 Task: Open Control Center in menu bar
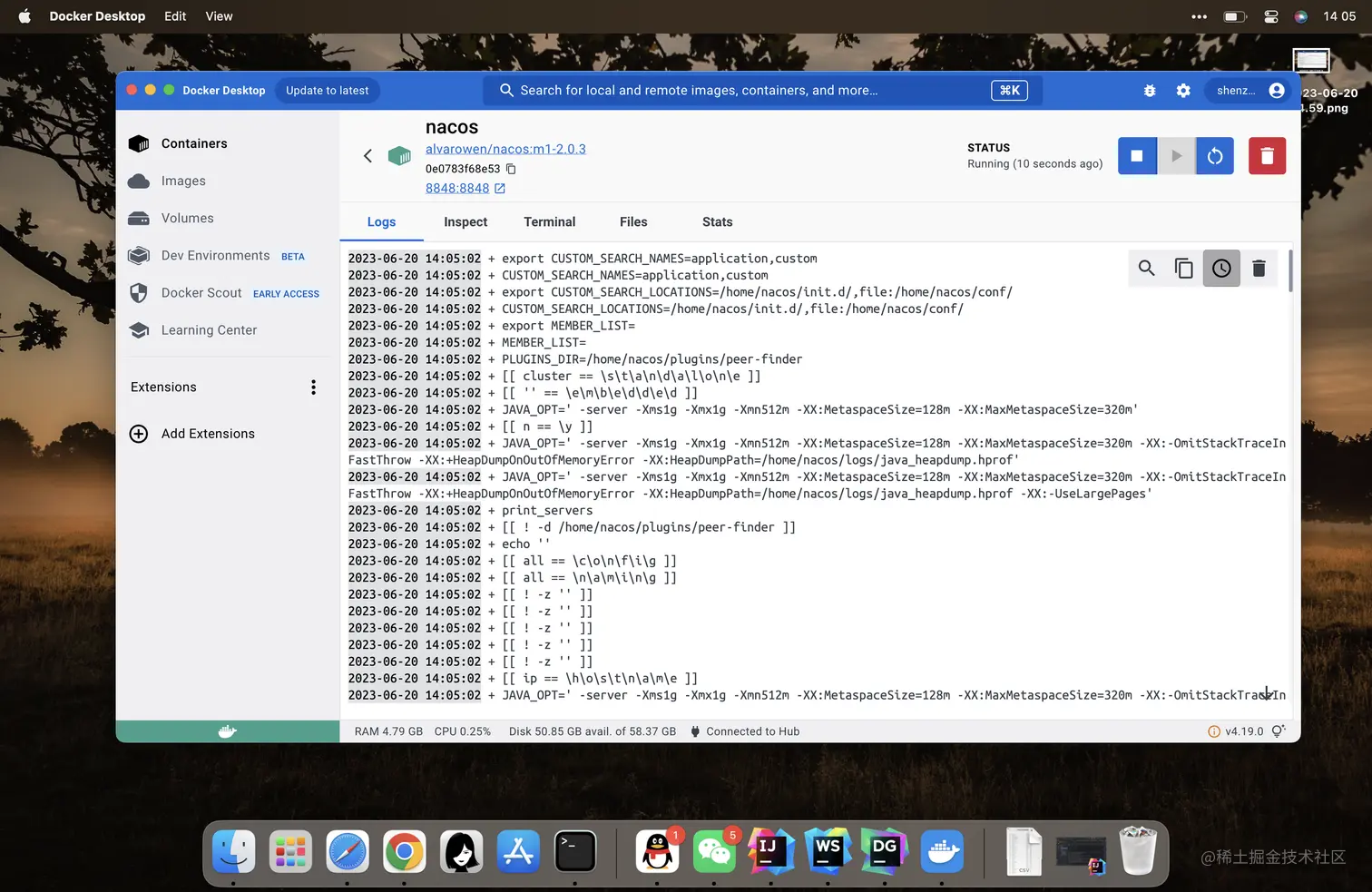[x=1270, y=16]
